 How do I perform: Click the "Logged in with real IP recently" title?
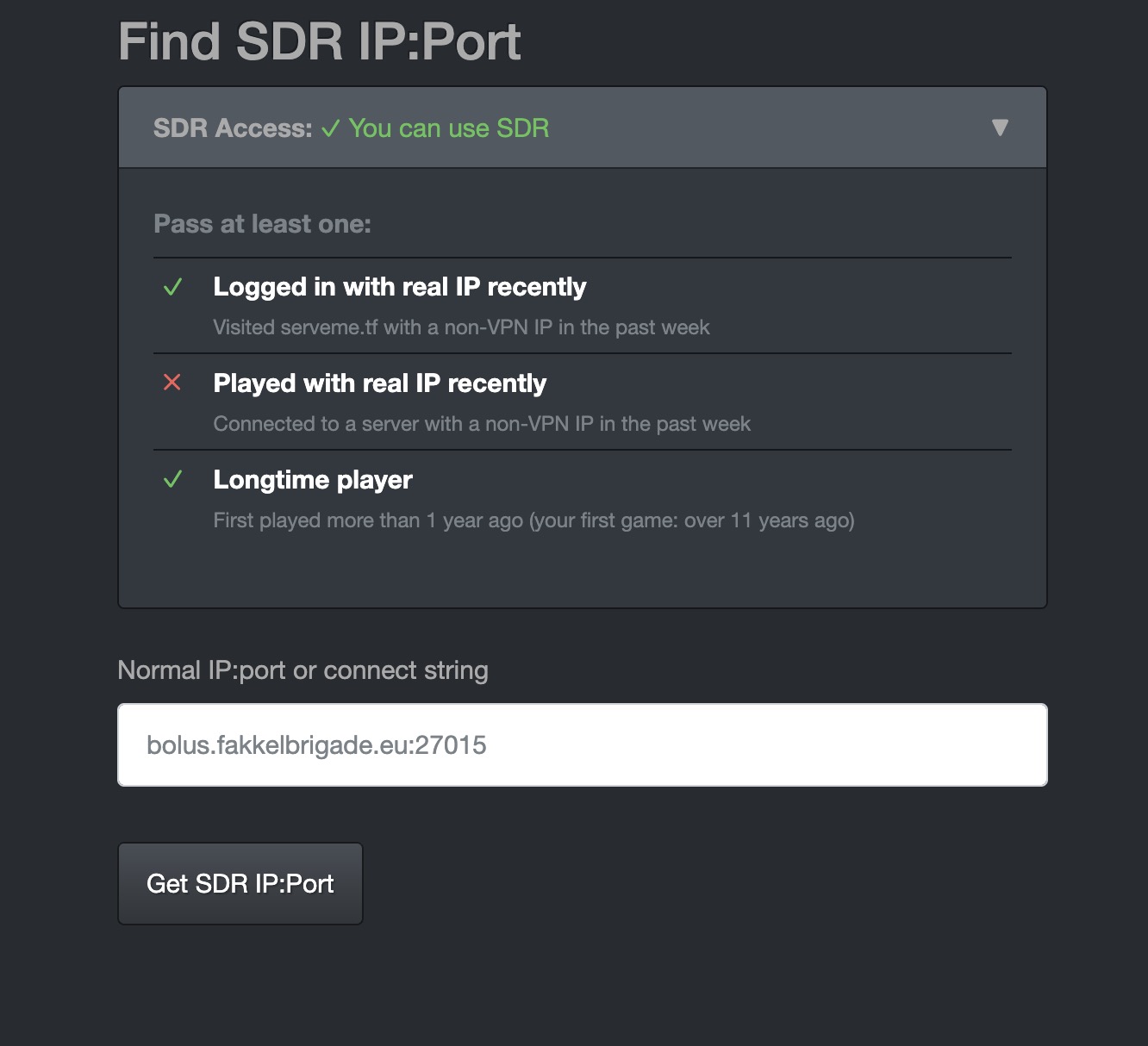click(399, 287)
